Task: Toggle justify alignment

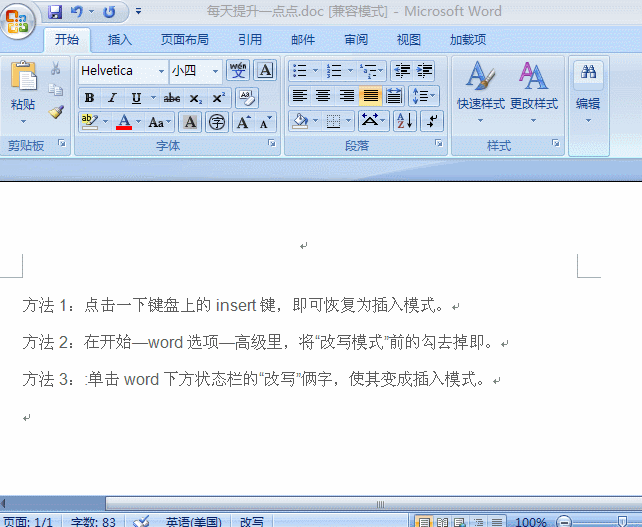Action: click(x=370, y=96)
